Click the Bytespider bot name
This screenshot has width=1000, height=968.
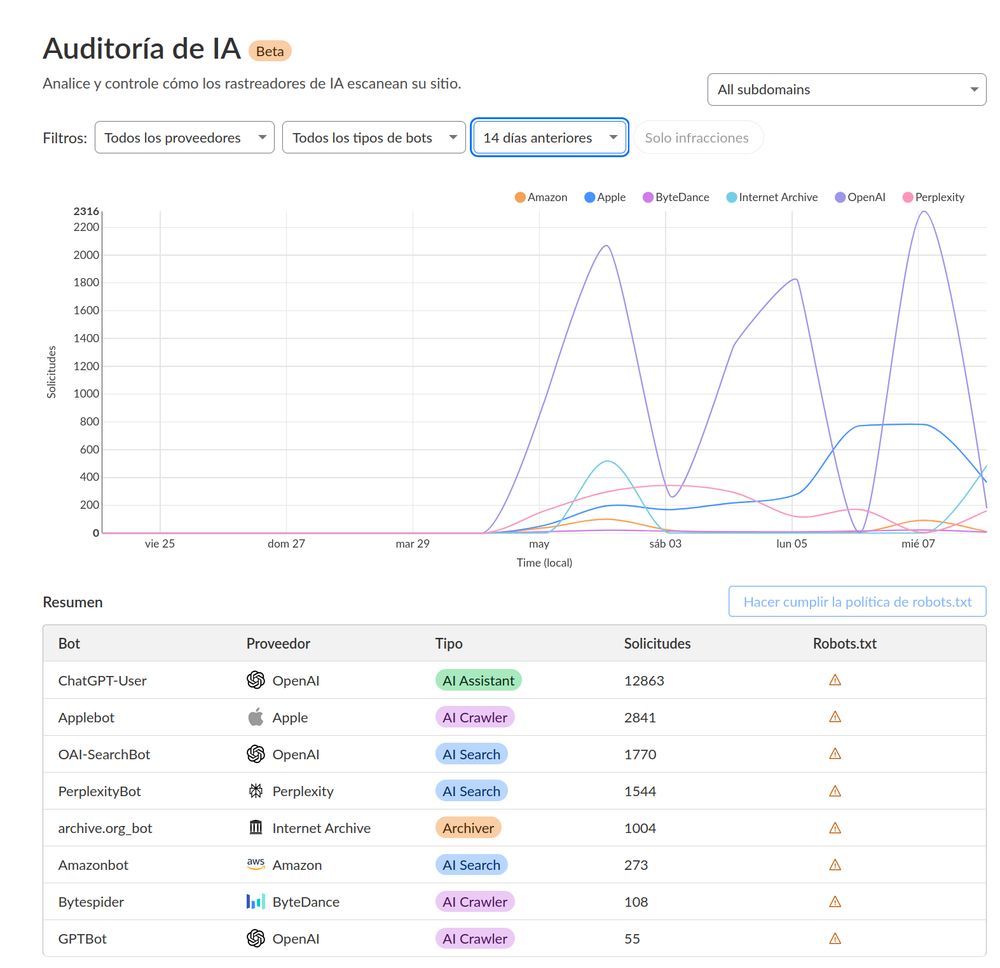[x=91, y=902]
